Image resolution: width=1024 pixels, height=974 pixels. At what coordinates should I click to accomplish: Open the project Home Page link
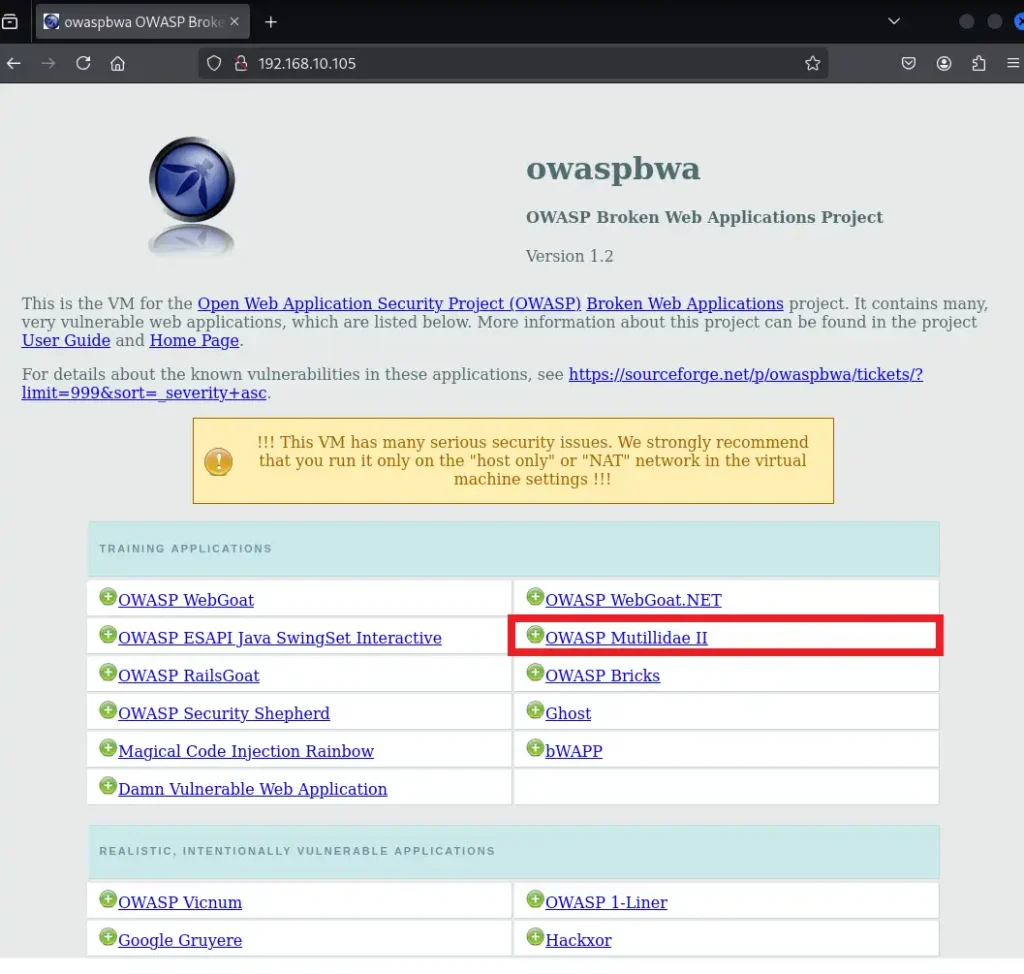click(195, 340)
